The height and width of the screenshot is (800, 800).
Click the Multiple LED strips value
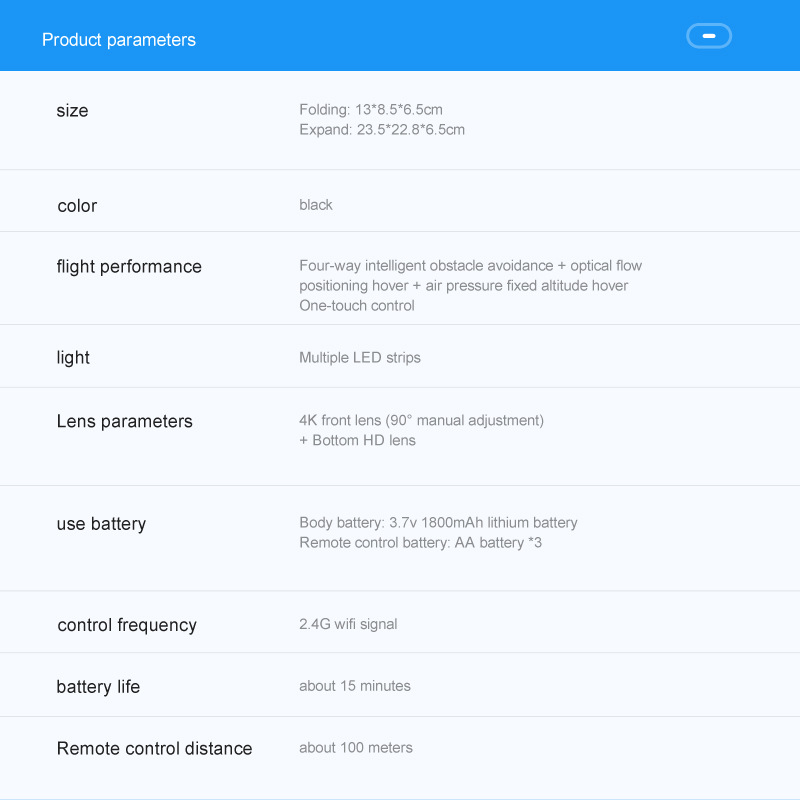(360, 358)
